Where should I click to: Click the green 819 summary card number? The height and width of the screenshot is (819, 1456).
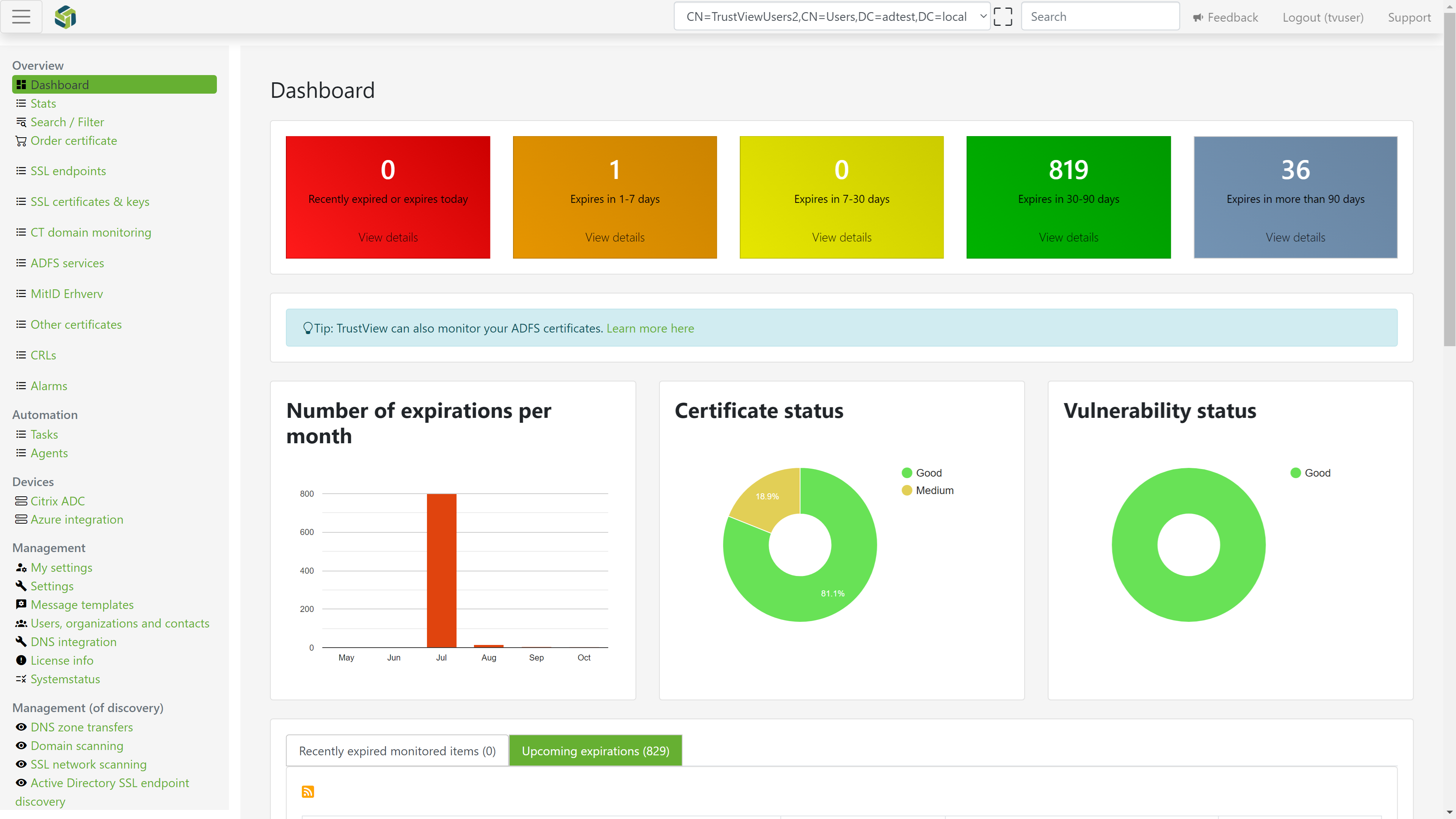tap(1068, 169)
